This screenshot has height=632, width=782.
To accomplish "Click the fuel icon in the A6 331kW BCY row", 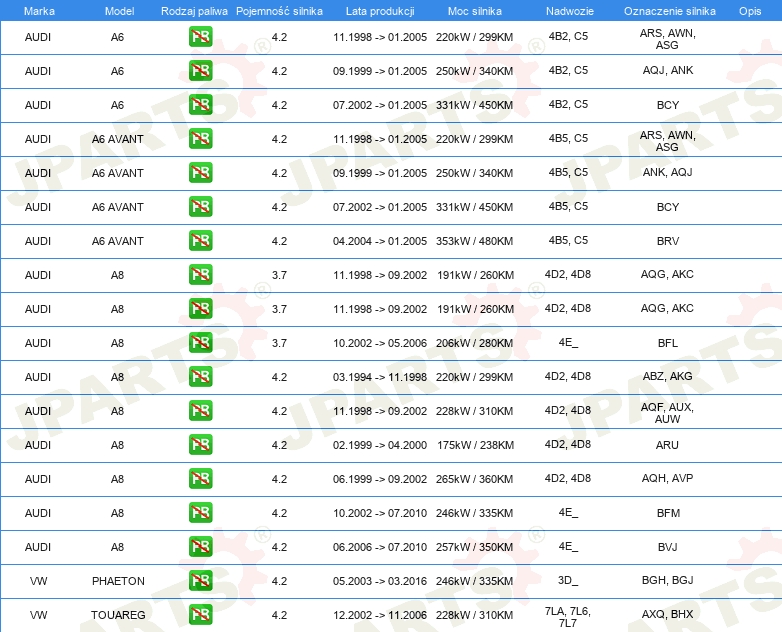I will click(200, 105).
